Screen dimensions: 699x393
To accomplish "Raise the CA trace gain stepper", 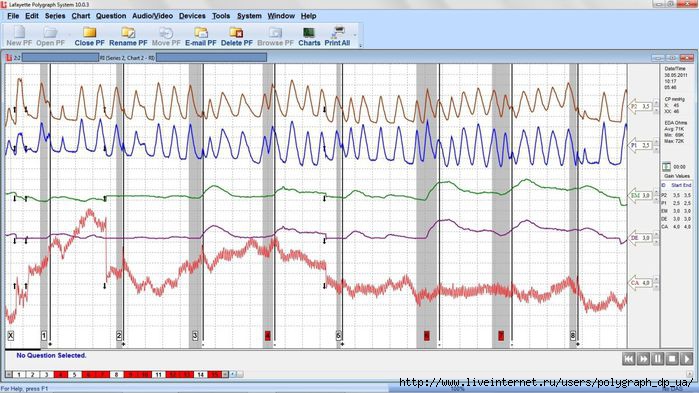I will pos(656,280).
